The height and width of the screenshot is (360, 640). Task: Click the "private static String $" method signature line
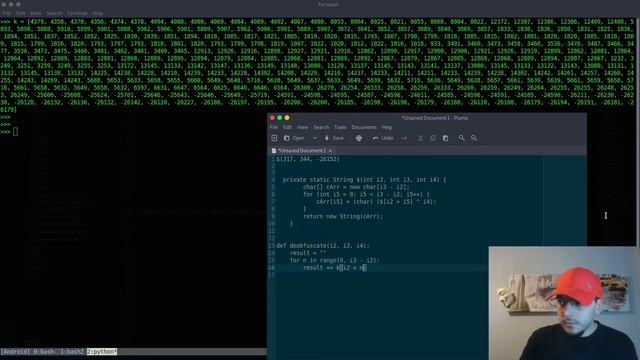coord(364,180)
